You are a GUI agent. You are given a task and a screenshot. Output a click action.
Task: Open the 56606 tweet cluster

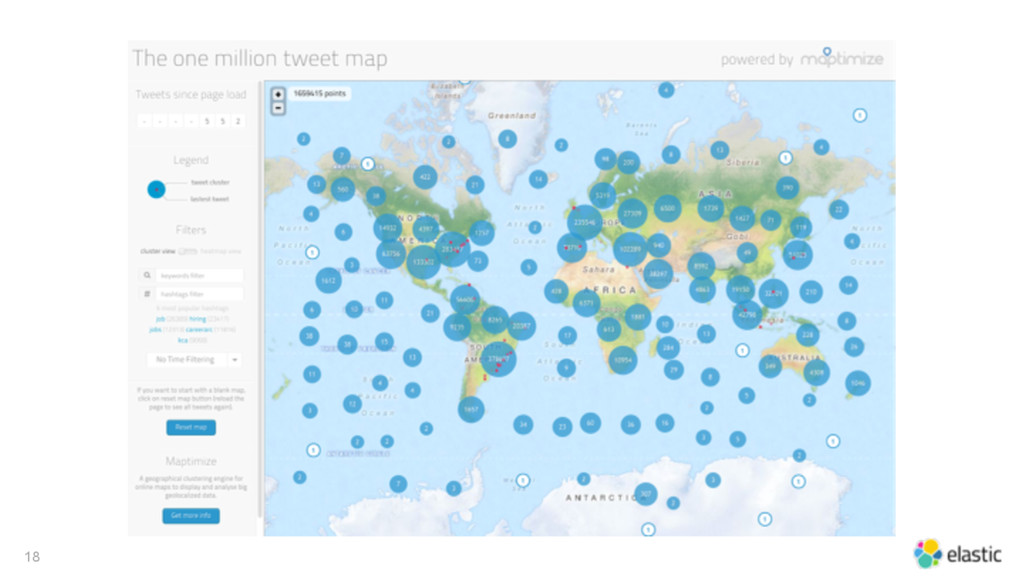[x=465, y=299]
